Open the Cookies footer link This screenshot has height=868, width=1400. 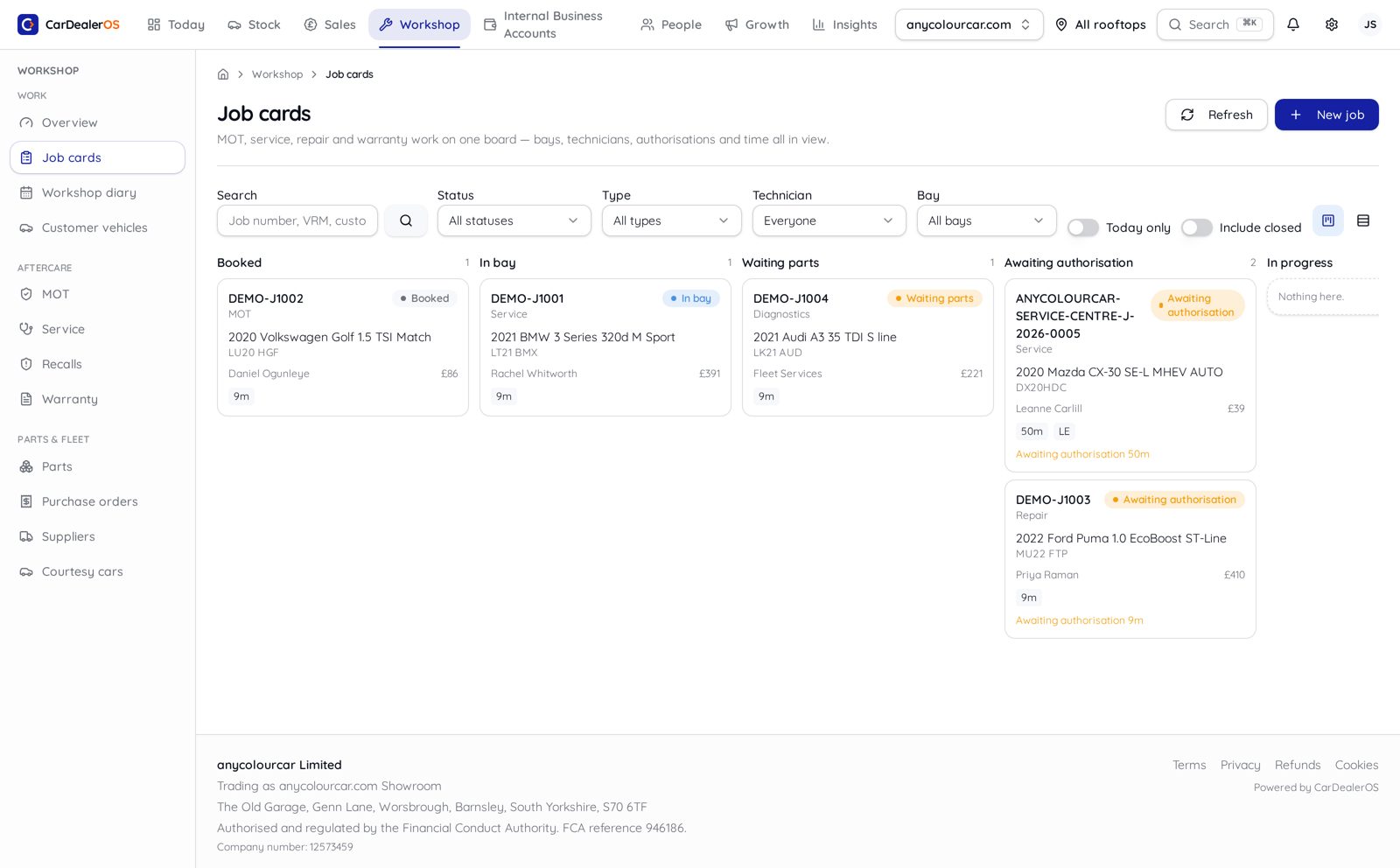point(1357,765)
